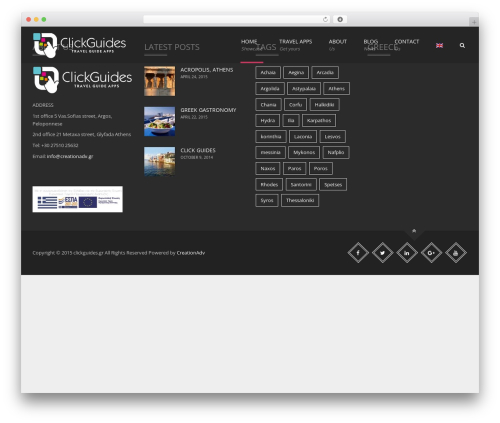
Task: Select the English language flag
Action: [439, 45]
